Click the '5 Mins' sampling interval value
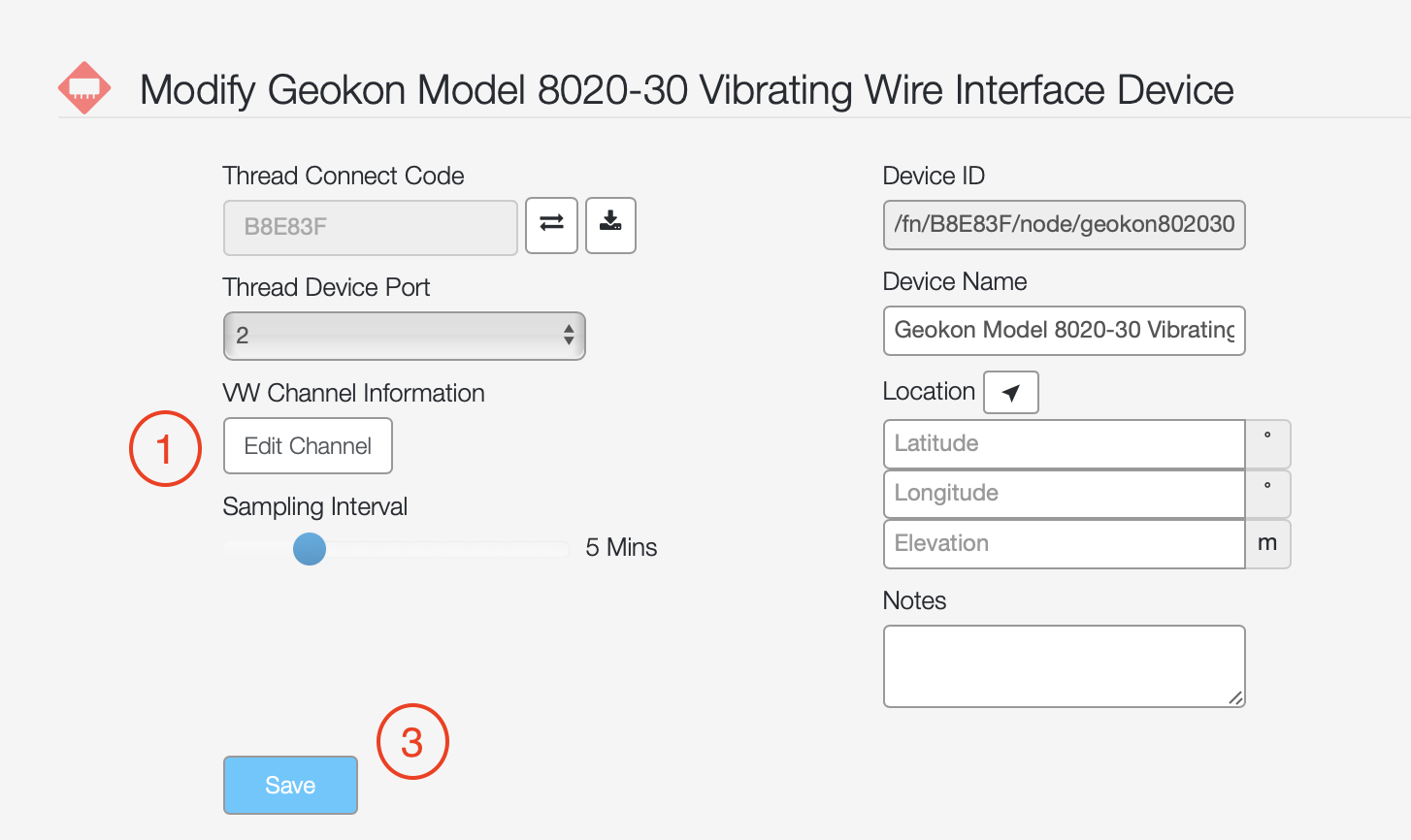 621,548
